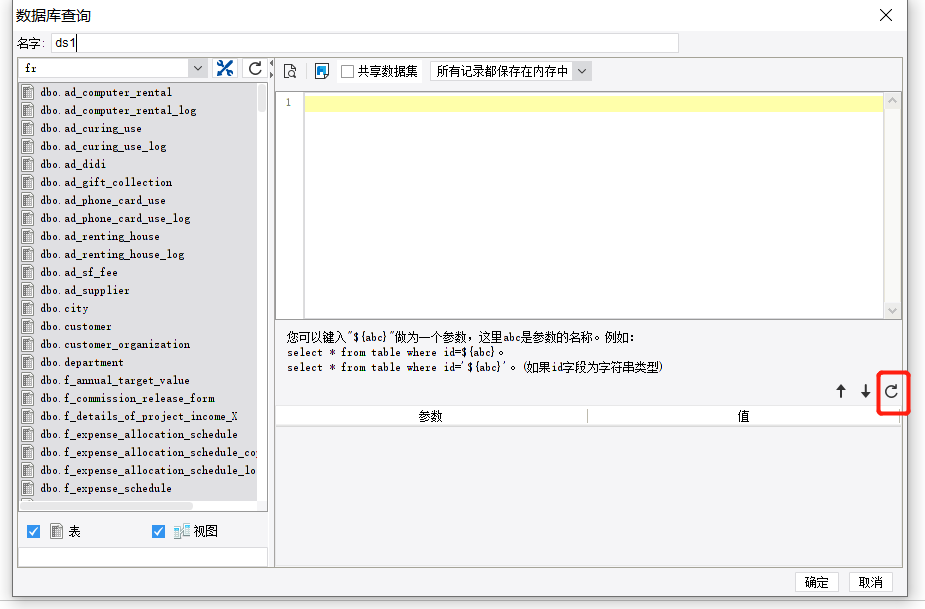Click the table icon beside dbo.ad_sf_fee
925x609 pixels.
pos(28,272)
